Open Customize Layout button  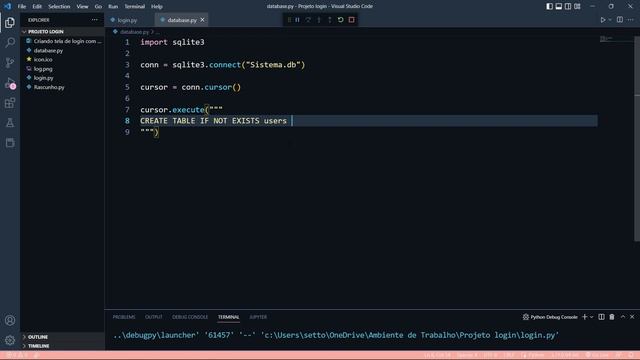577,6
